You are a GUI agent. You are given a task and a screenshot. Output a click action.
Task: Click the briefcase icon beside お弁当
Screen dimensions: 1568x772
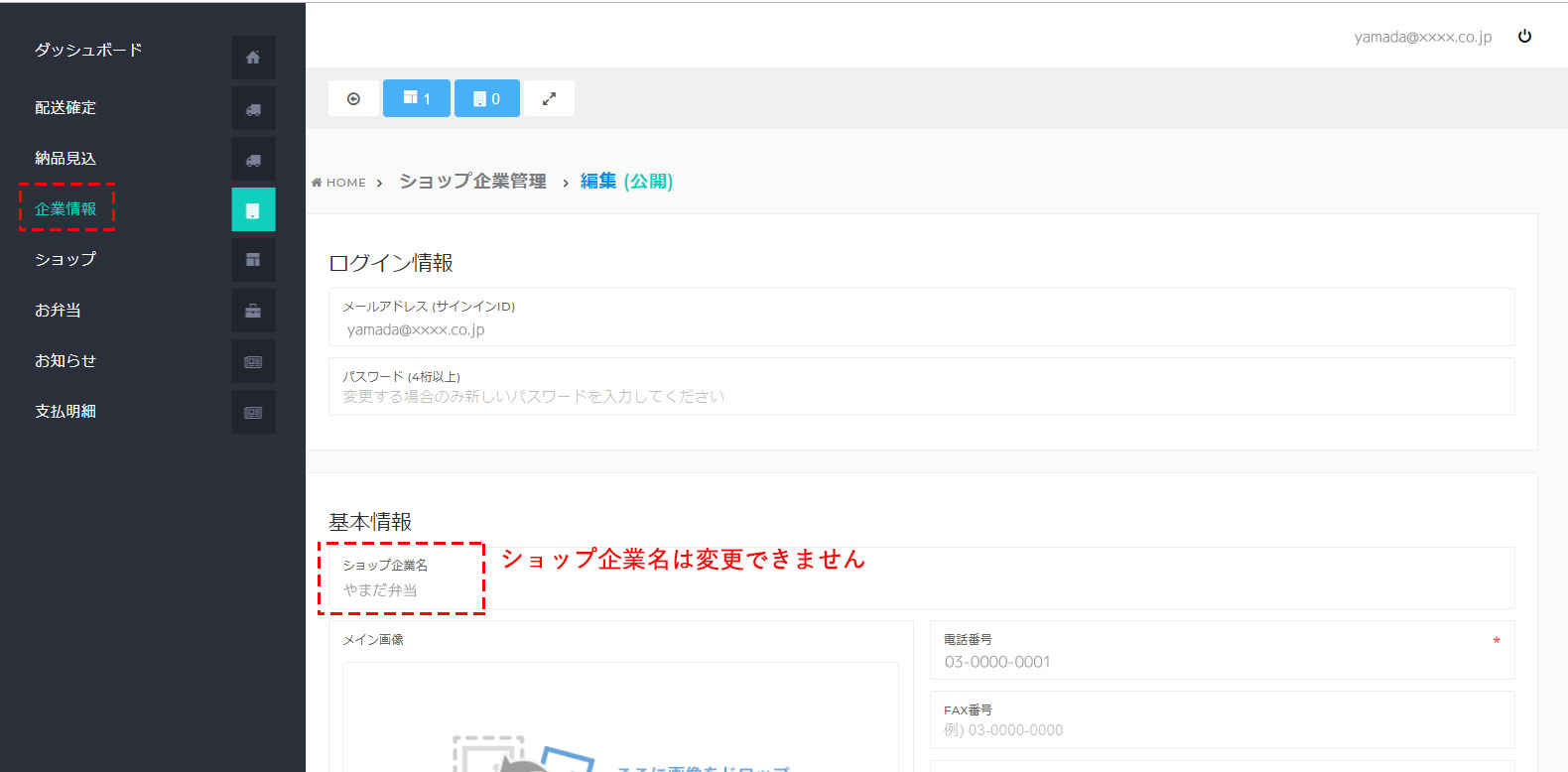pos(253,311)
